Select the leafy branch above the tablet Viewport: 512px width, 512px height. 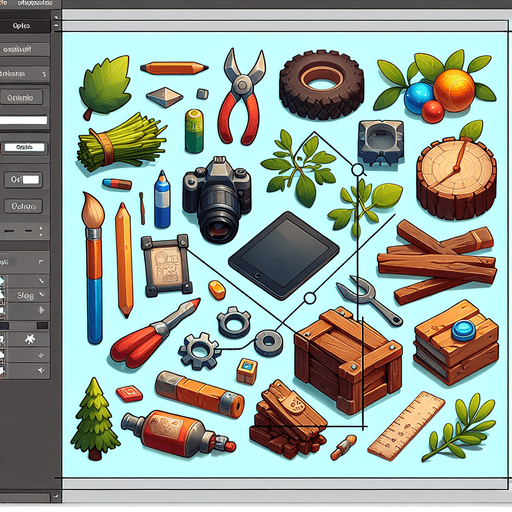298,167
